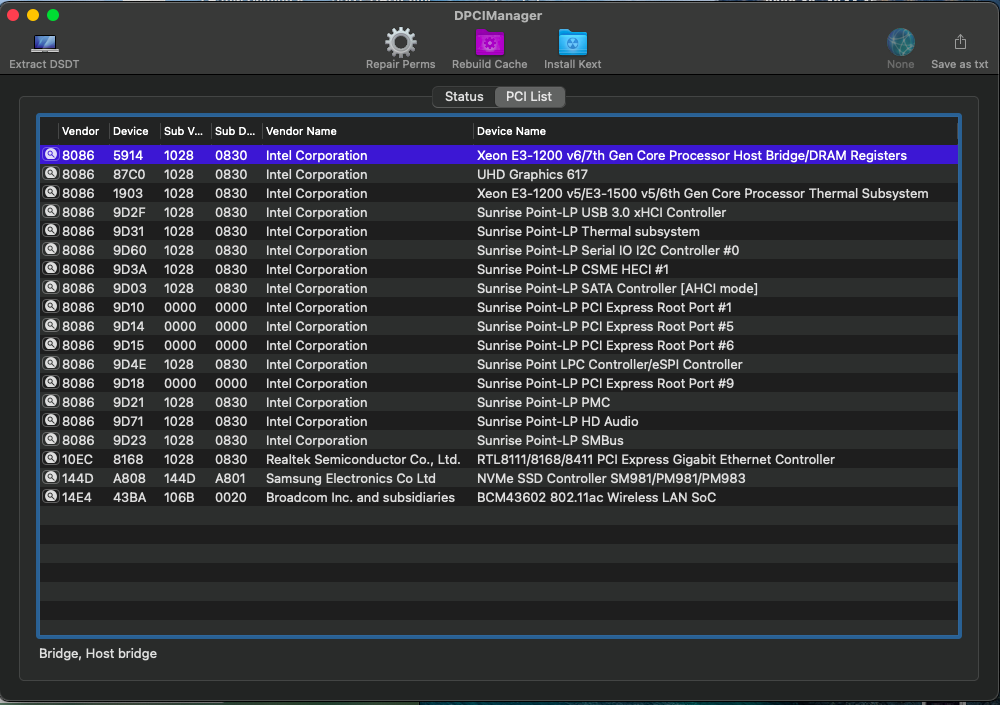Select PCI Express Root Port #1 entry
This screenshot has height=705, width=1000.
click(x=604, y=308)
